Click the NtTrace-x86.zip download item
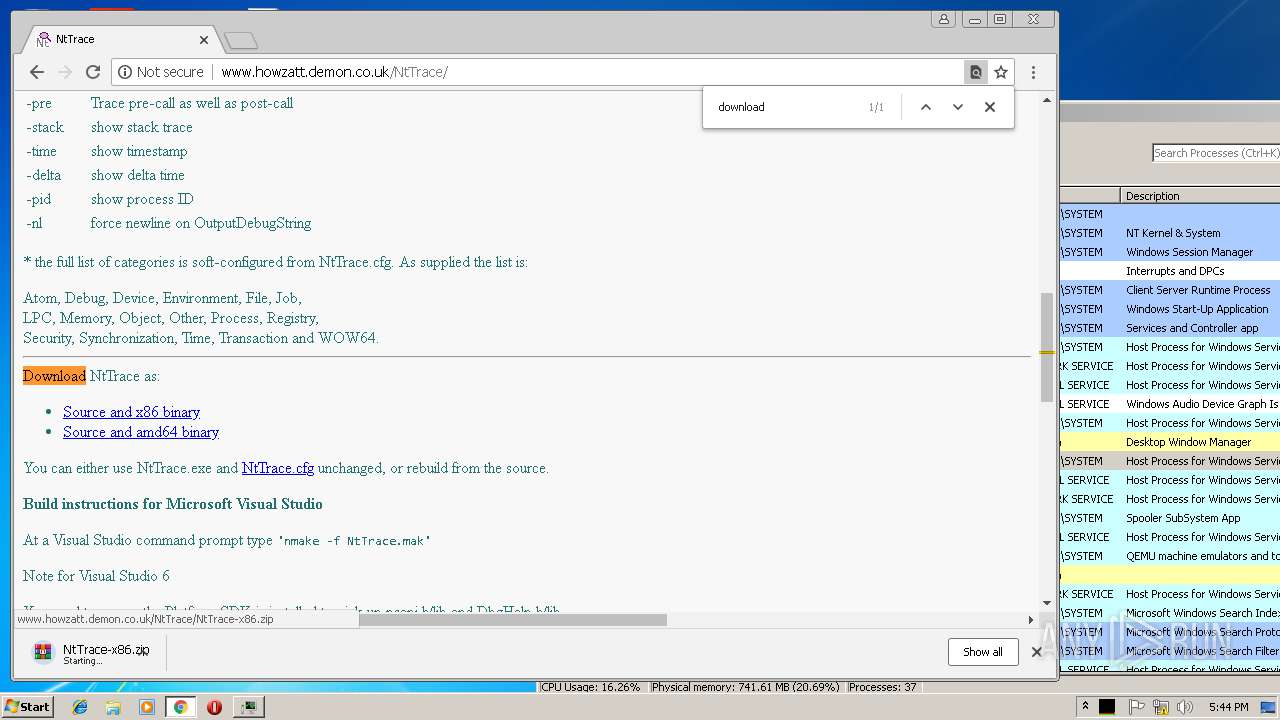Screen dimensions: 1280x720 tap(92, 653)
